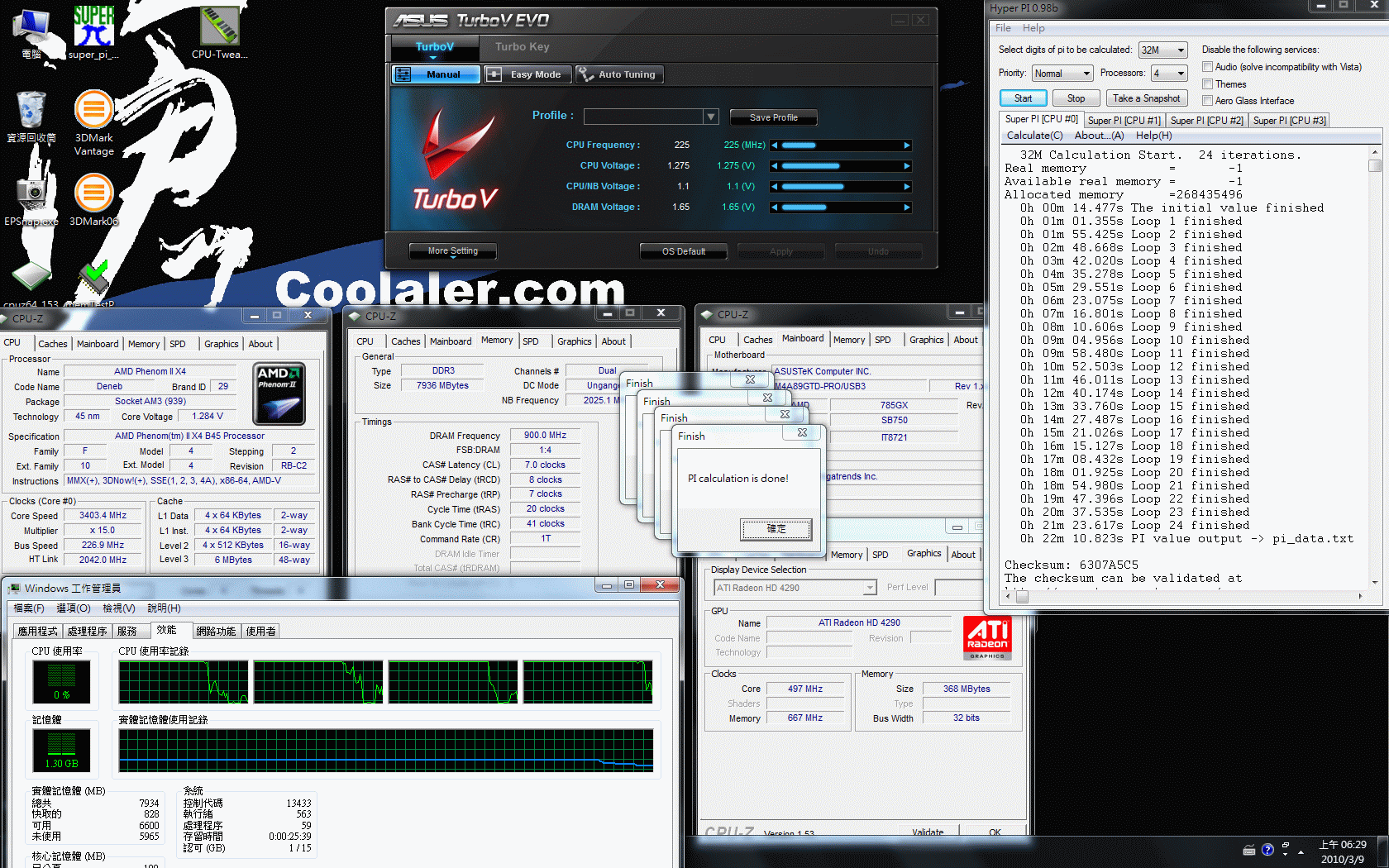The width and height of the screenshot is (1389, 868).
Task: Open 網路功能 tab in Task Manager
Action: [216, 631]
